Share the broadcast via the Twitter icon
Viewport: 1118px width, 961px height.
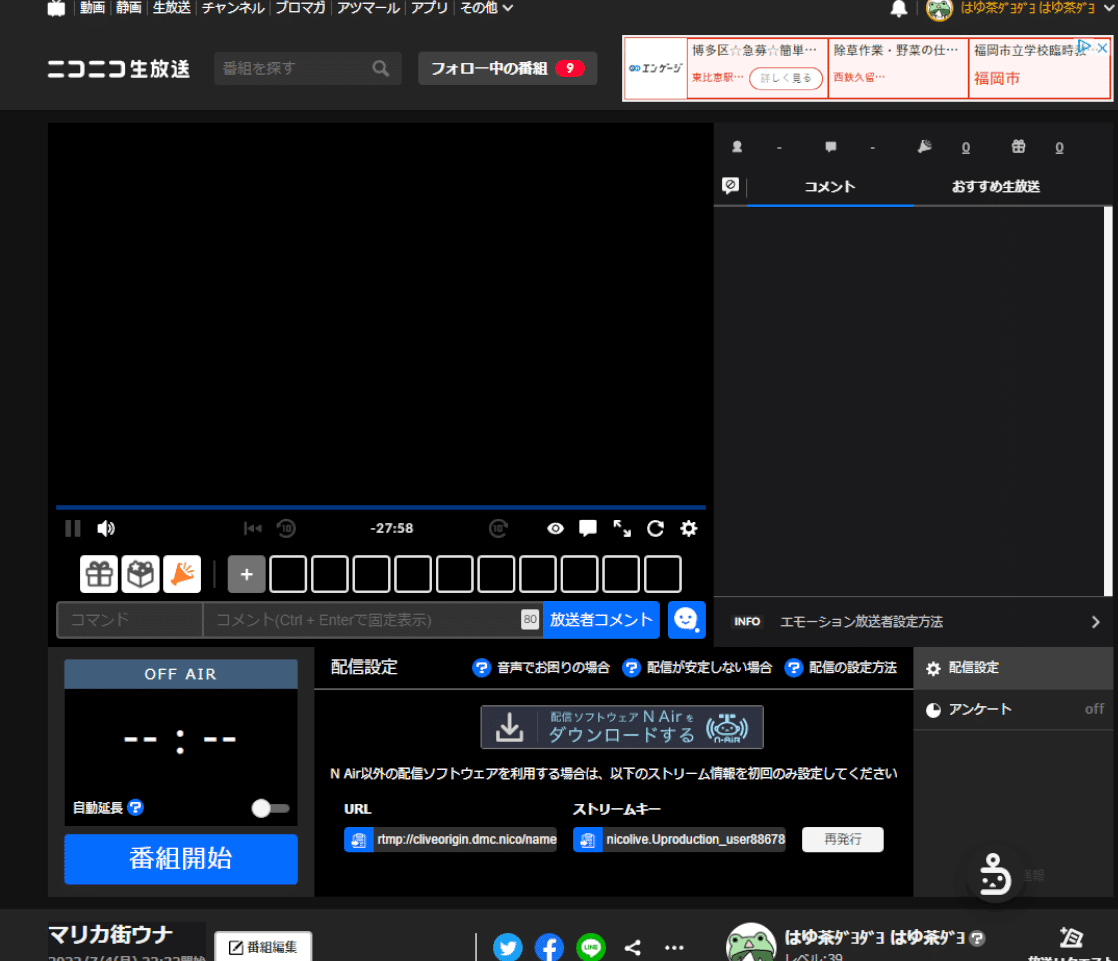[x=507, y=947]
